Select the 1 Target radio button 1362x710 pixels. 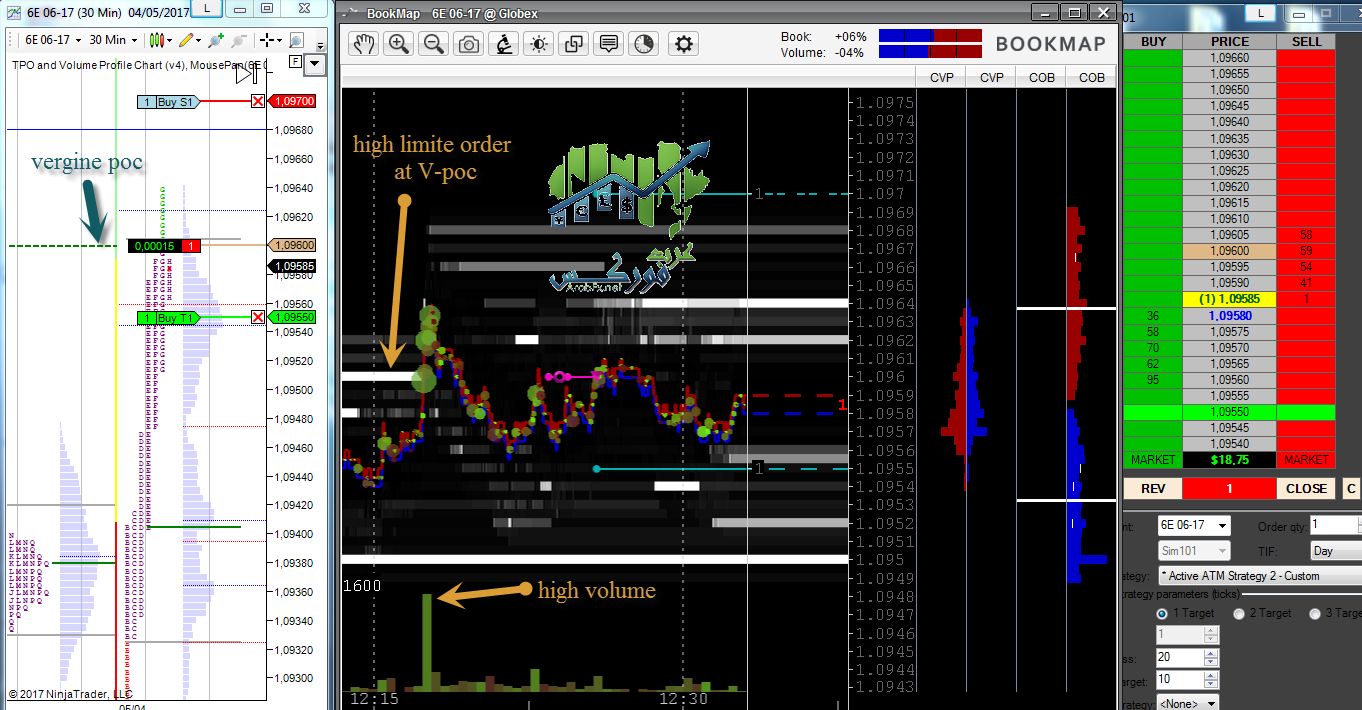tap(1163, 613)
